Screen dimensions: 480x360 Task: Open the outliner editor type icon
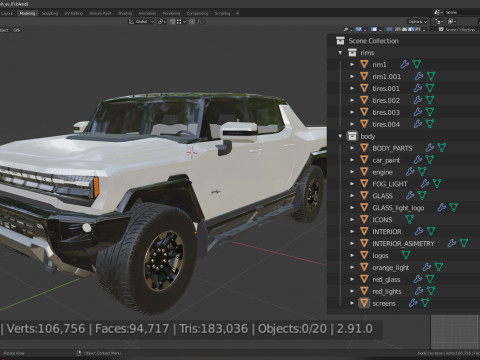[439, 21]
